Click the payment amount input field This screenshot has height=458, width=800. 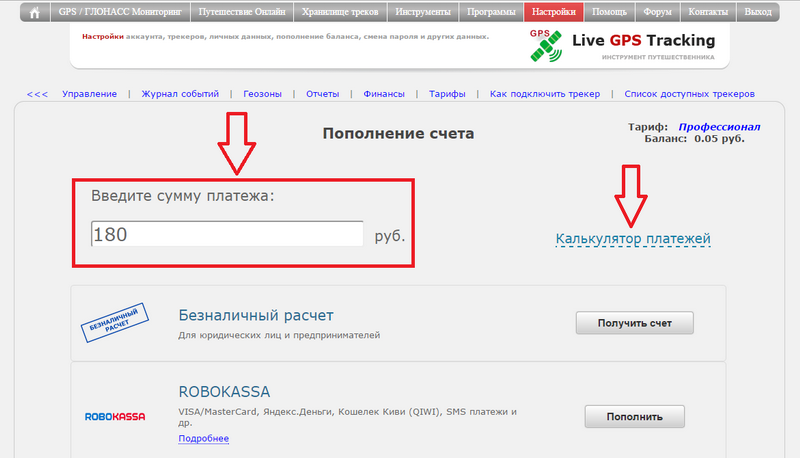(x=226, y=234)
